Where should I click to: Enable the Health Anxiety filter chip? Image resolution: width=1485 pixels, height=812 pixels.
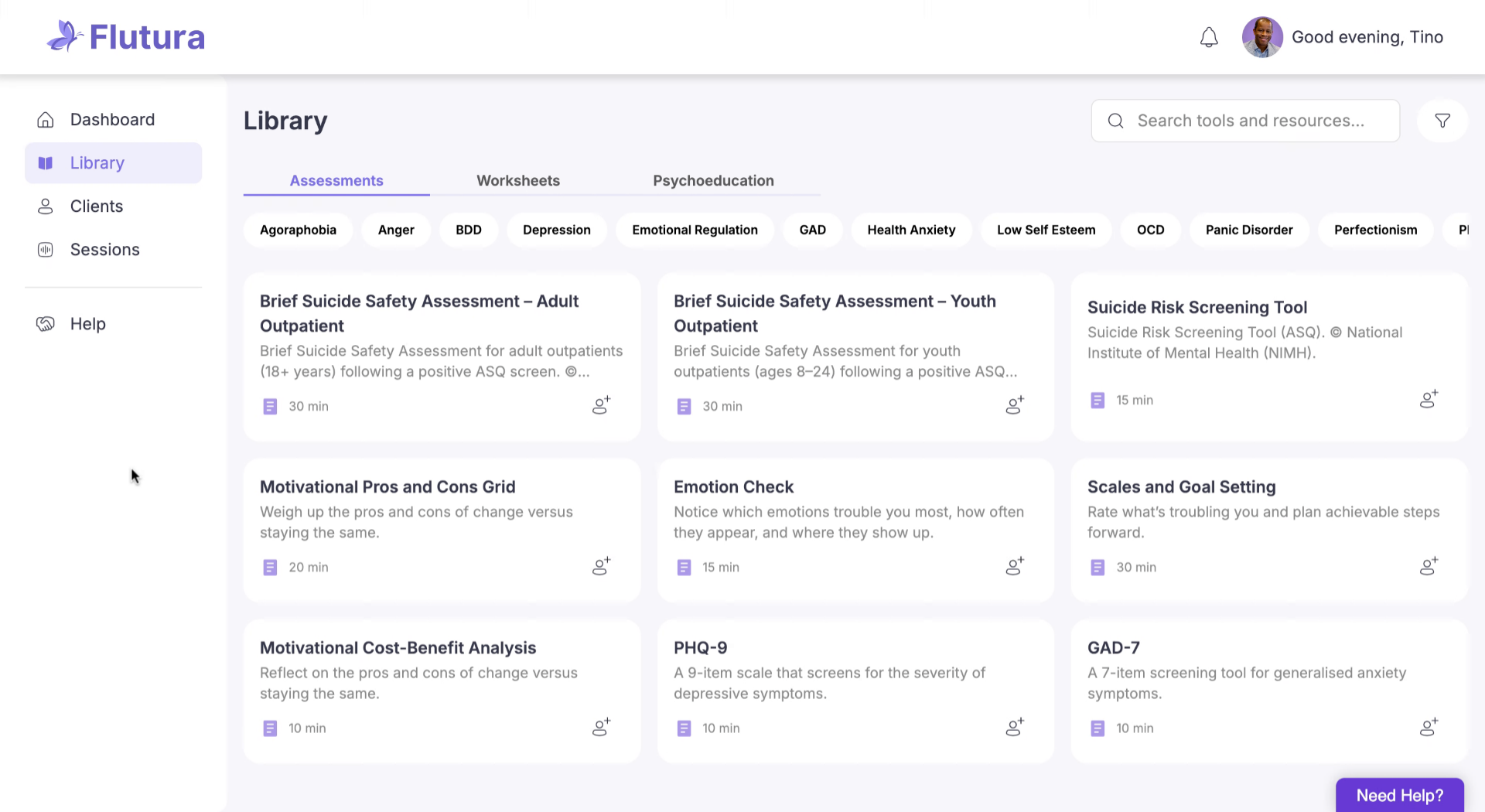tap(911, 230)
